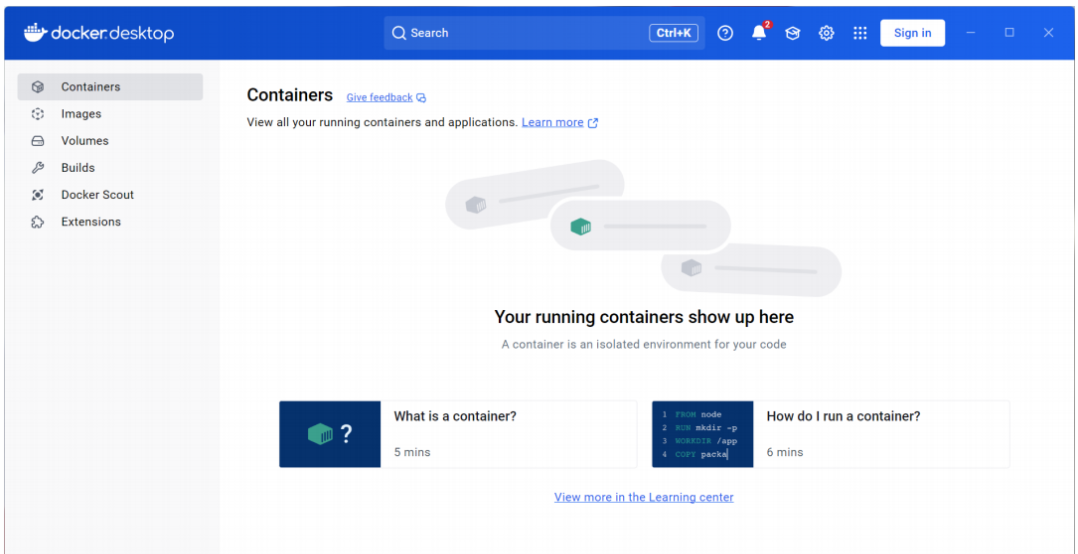Screen dimensions: 1078x554
Task: Open Docker Scout page
Action: (110, 195)
